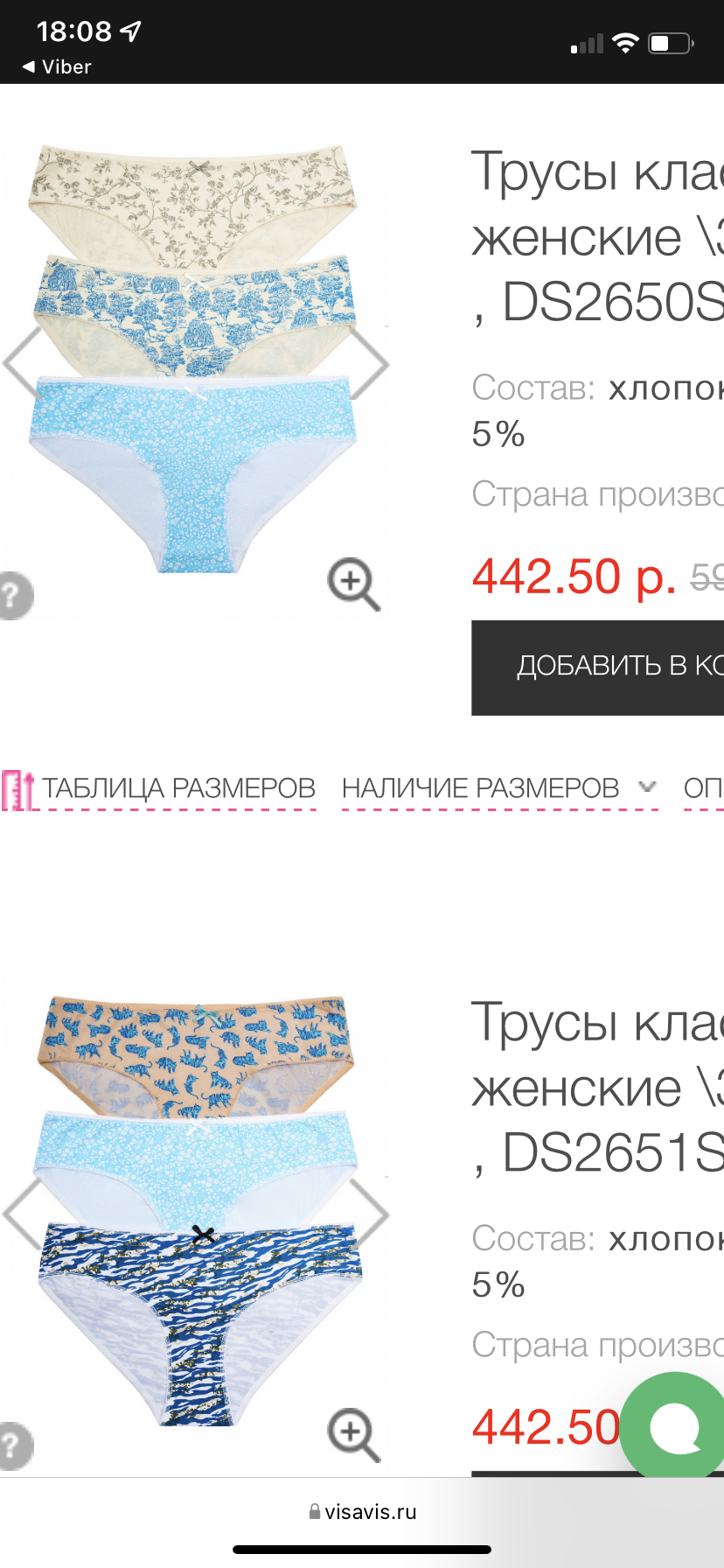Image resolution: width=724 pixels, height=1568 pixels.
Task: Expand the НАЛИЧИЕ РАЗМЕРОВ chevron arrow
Action: (x=647, y=786)
